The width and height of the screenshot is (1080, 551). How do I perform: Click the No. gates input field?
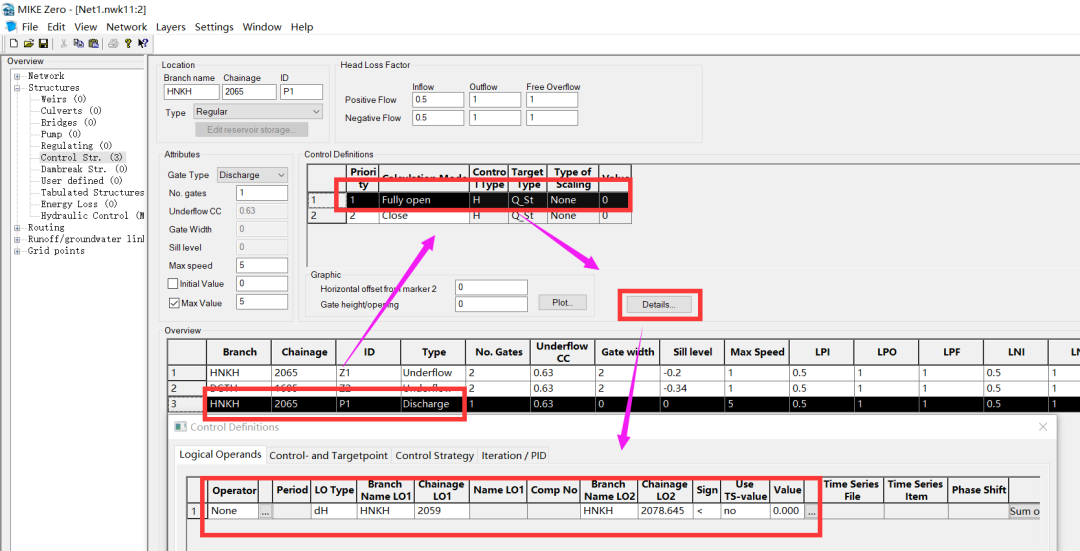pyautogui.click(x=262, y=193)
